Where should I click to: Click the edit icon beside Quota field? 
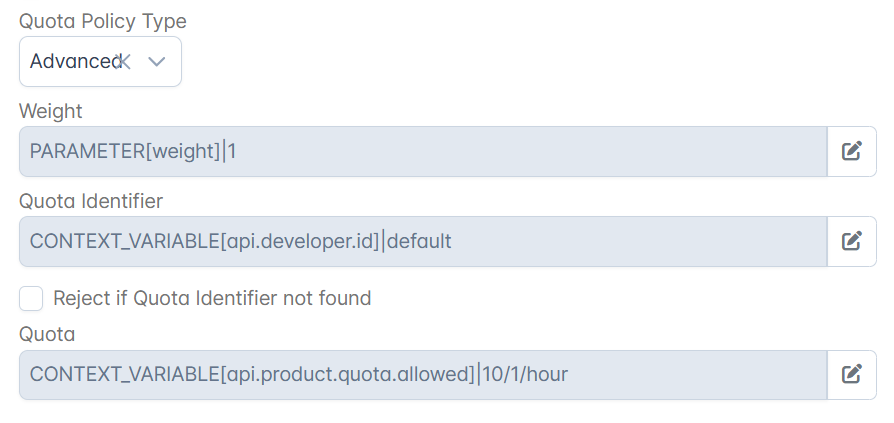coord(851,375)
